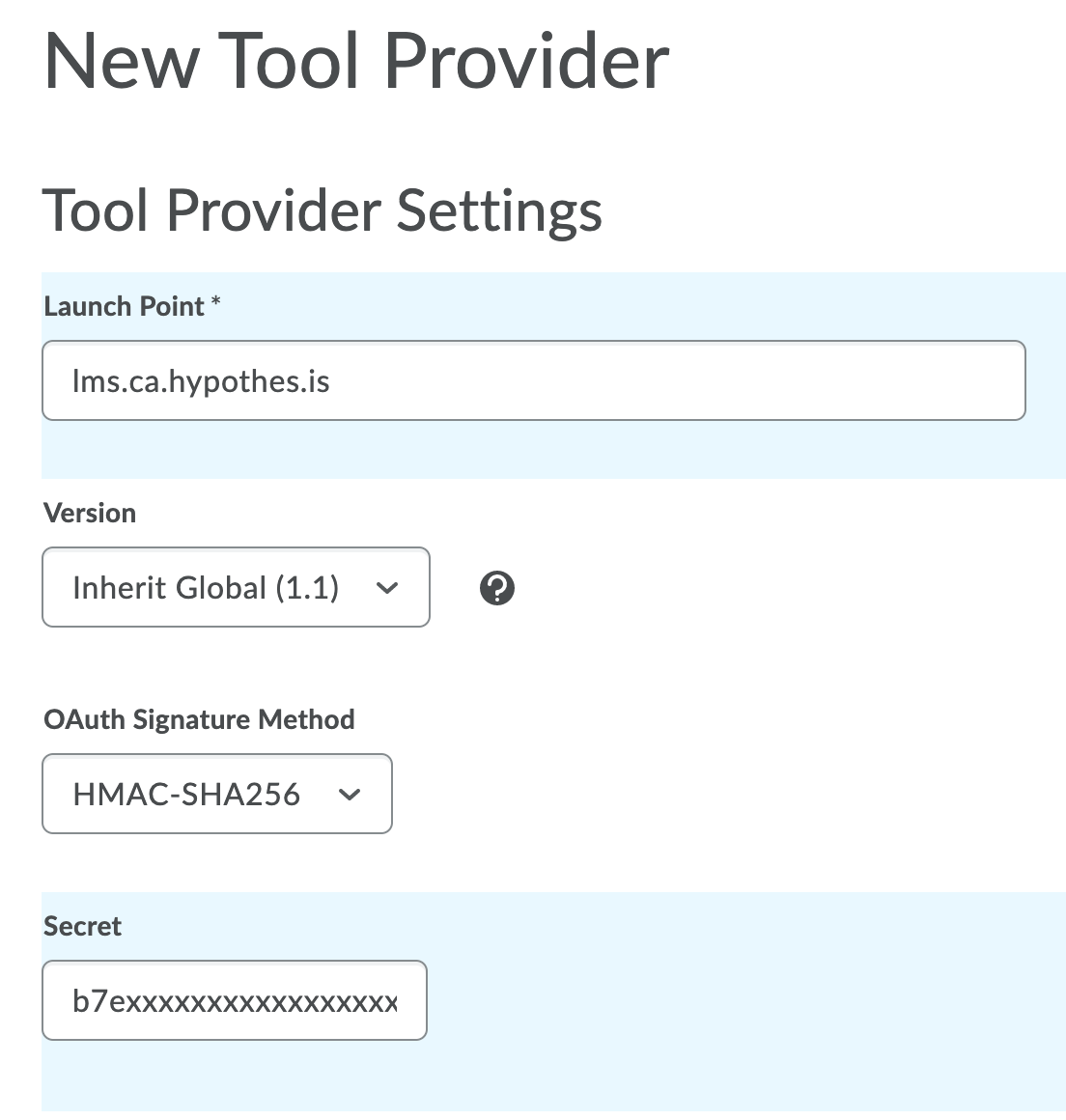Click the Tool Provider Settings section heading

click(323, 210)
